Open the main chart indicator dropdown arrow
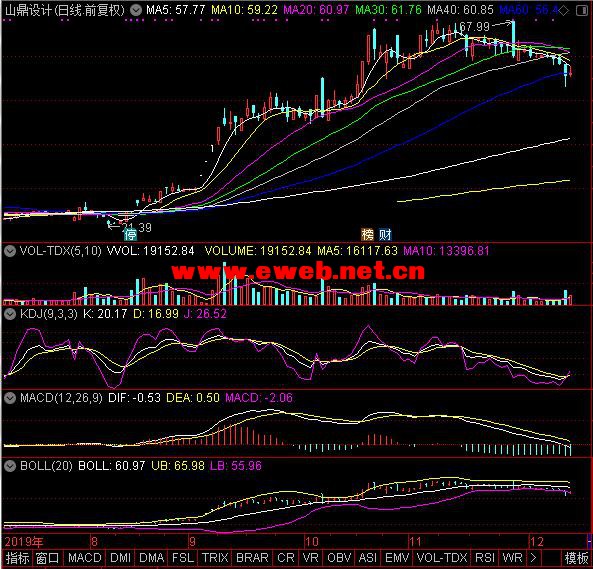The image size is (593, 569). point(136,10)
